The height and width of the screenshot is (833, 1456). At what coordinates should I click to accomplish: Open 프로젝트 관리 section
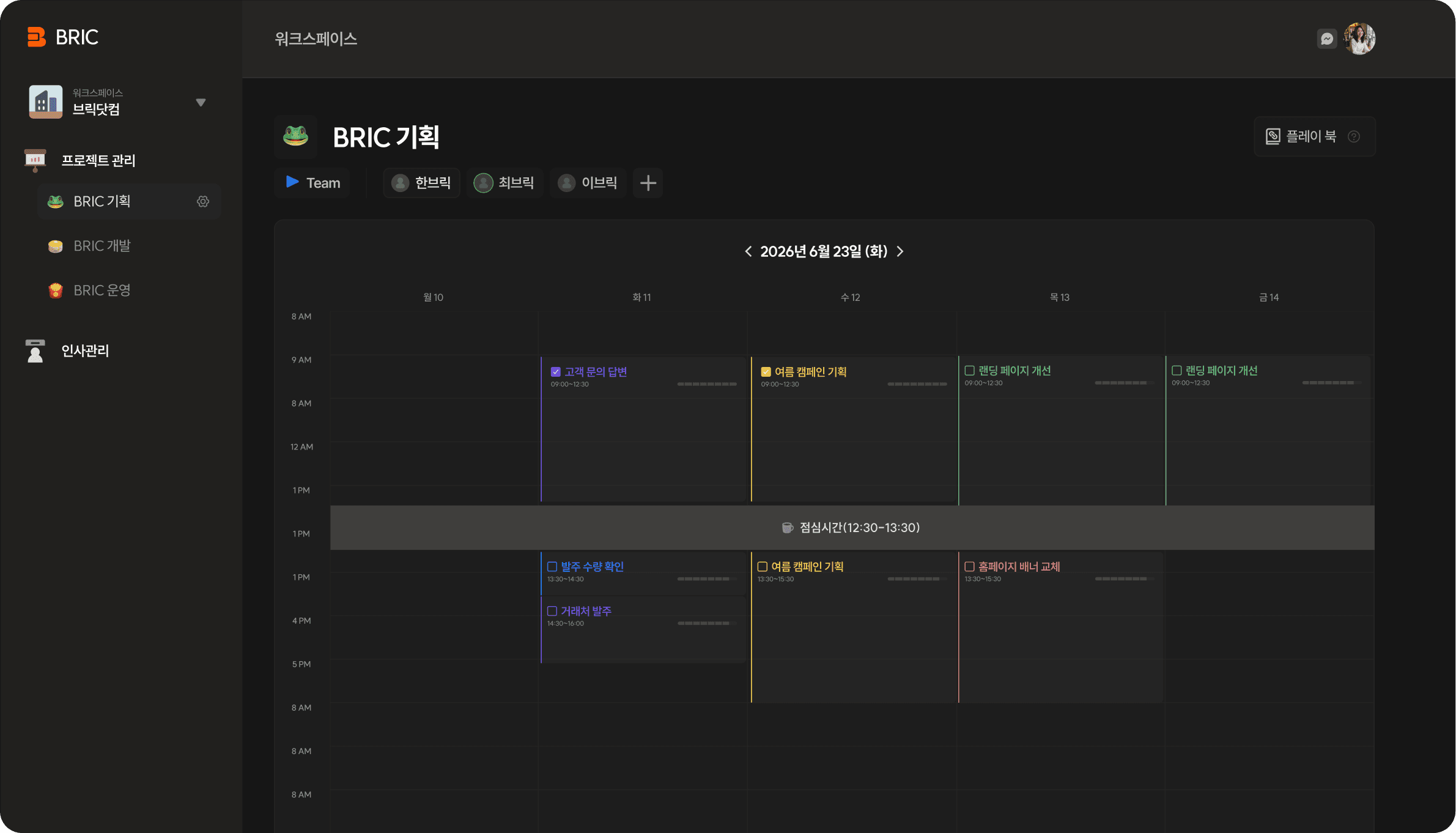pos(98,160)
